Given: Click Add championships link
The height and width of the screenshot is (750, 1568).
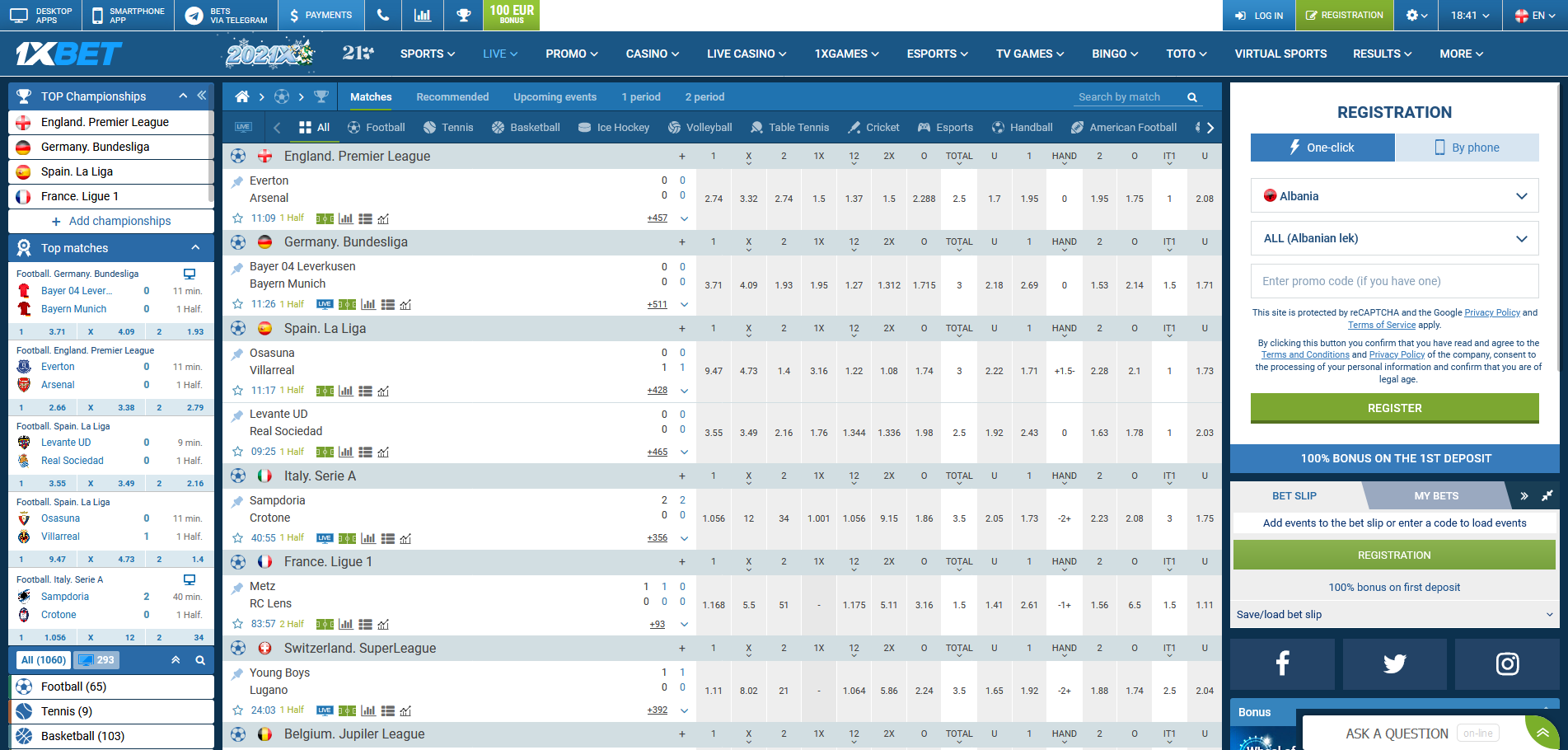Looking at the screenshot, I should (111, 221).
